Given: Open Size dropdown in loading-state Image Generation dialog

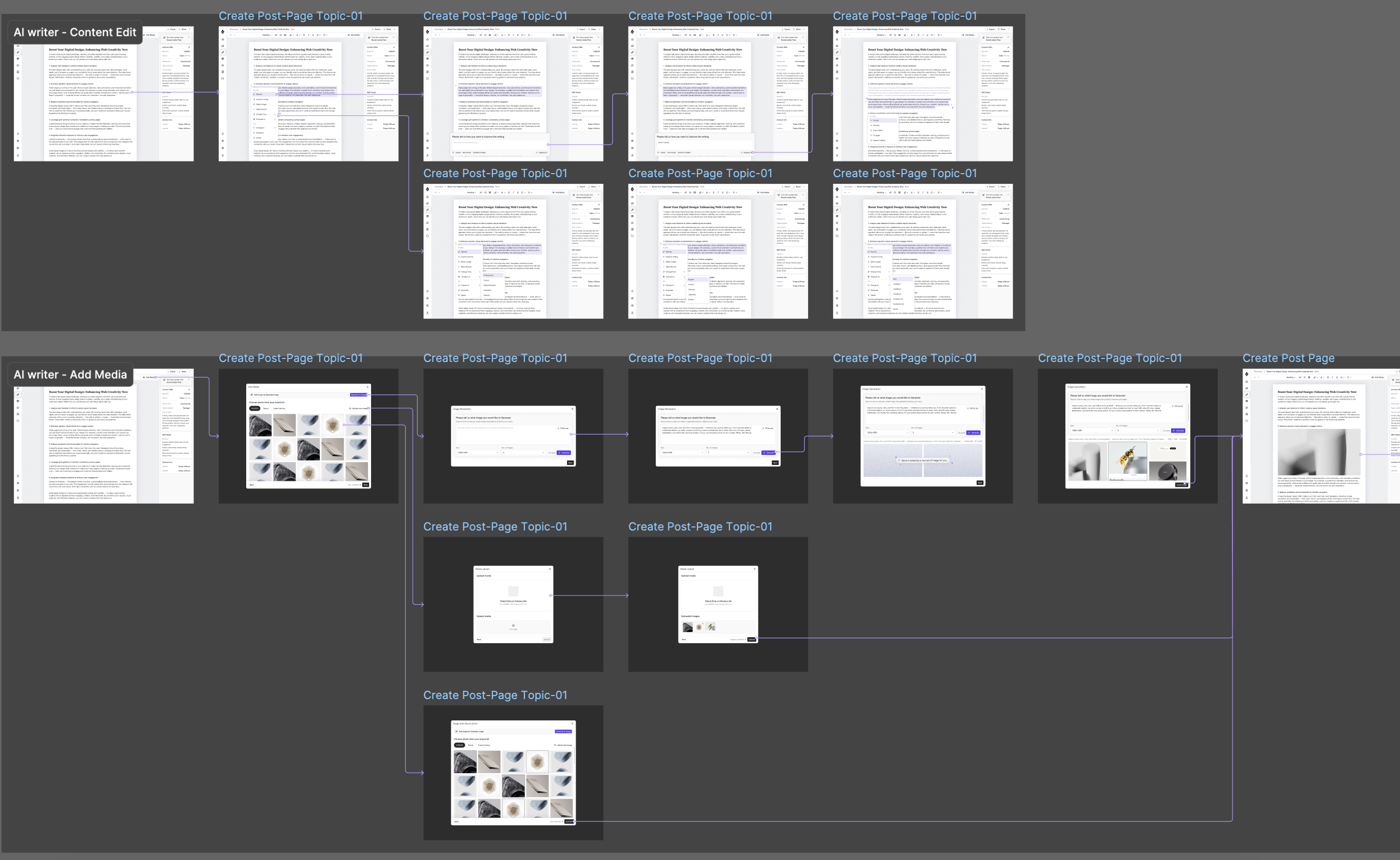Looking at the screenshot, I should pos(888,433).
